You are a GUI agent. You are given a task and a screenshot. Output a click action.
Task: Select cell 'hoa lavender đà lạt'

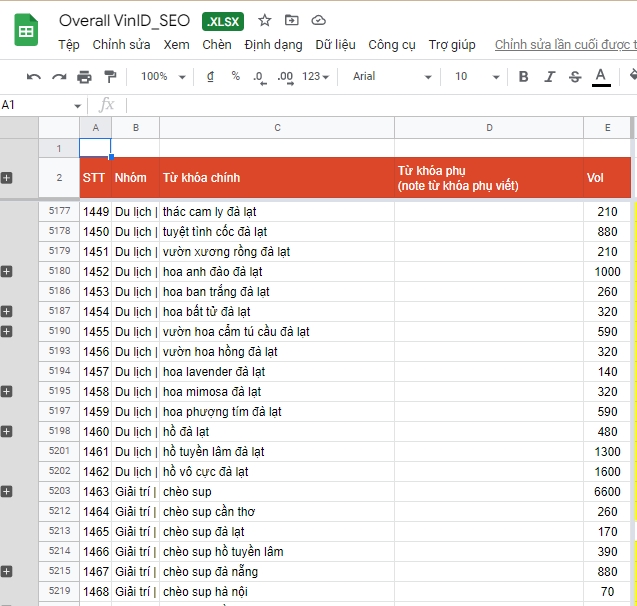click(x=277, y=372)
